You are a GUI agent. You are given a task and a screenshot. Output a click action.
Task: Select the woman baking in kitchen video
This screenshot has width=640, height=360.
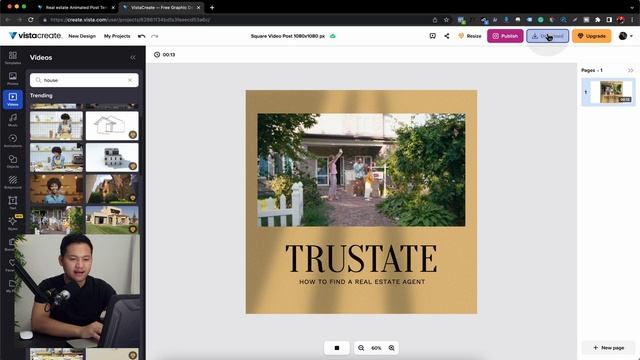coord(56,157)
